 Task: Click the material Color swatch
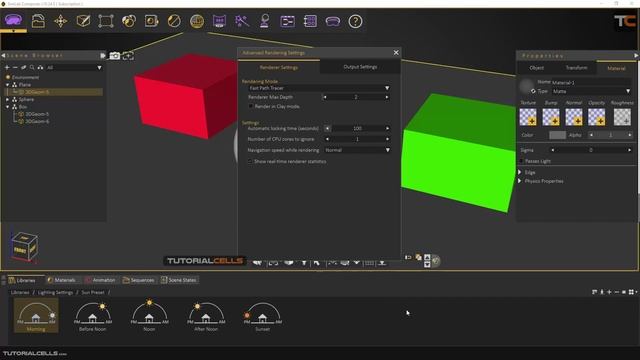(557, 135)
